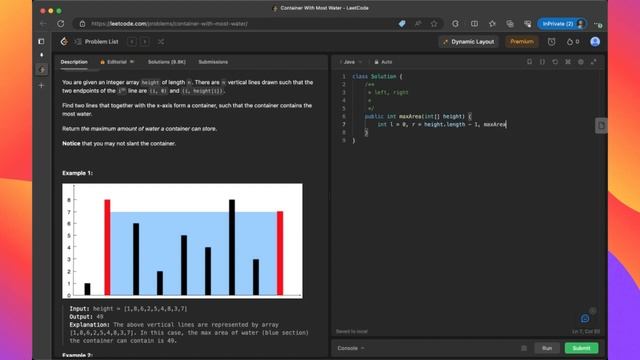640x360 pixels.
Task: Click the LeetCode logo icon
Action: [x=64, y=42]
